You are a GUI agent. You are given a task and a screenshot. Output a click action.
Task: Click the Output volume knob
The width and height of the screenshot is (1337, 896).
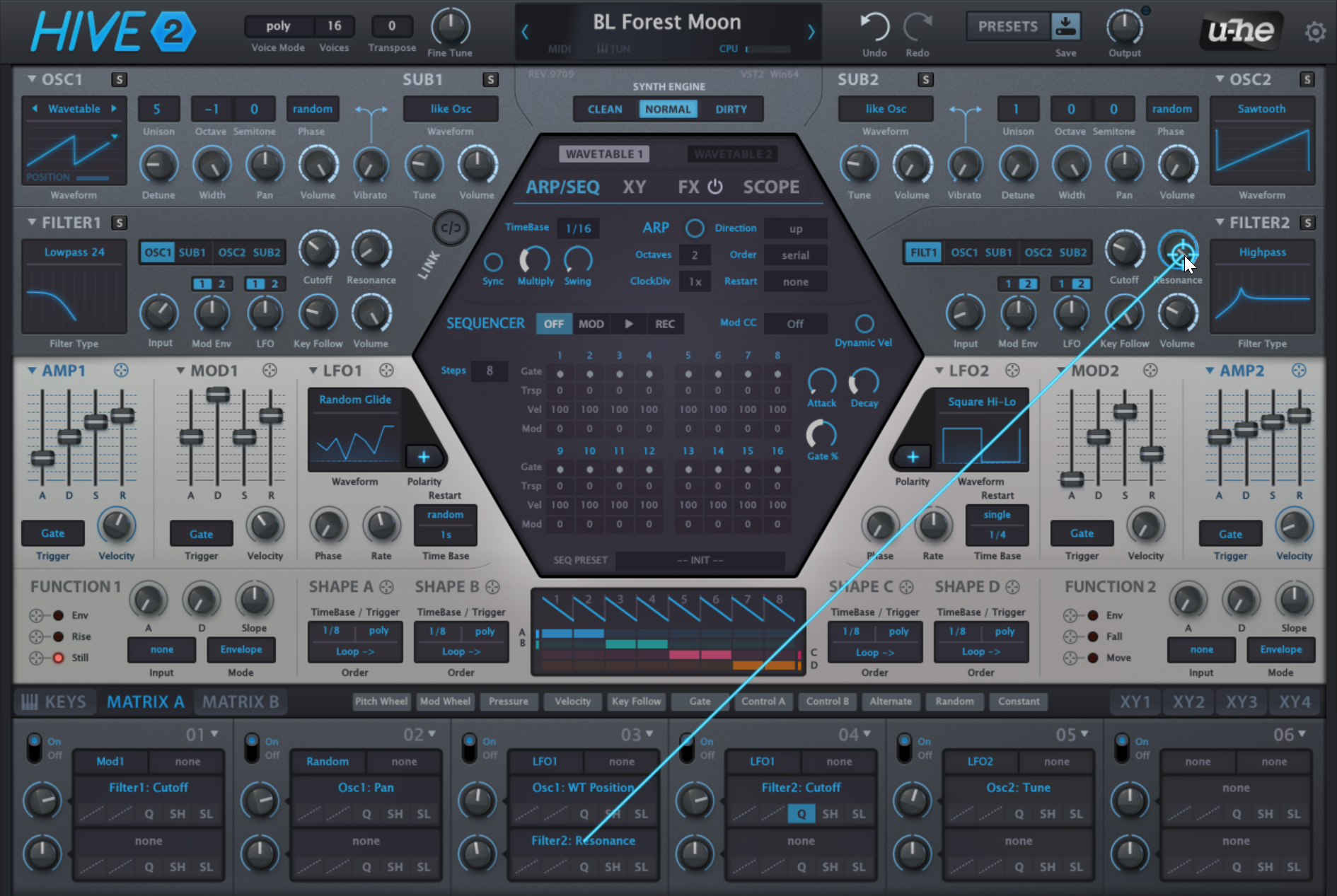pyautogui.click(x=1125, y=27)
